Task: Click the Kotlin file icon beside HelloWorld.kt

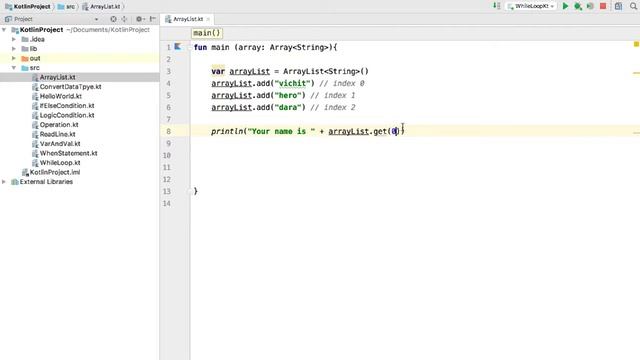Action: tap(35, 96)
